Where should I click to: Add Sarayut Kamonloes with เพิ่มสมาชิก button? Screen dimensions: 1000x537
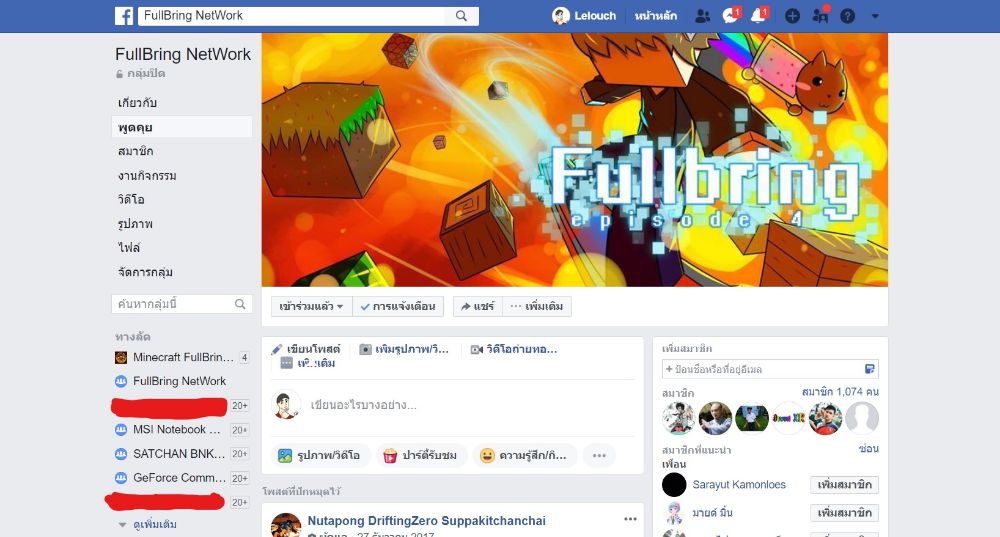pyautogui.click(x=844, y=485)
